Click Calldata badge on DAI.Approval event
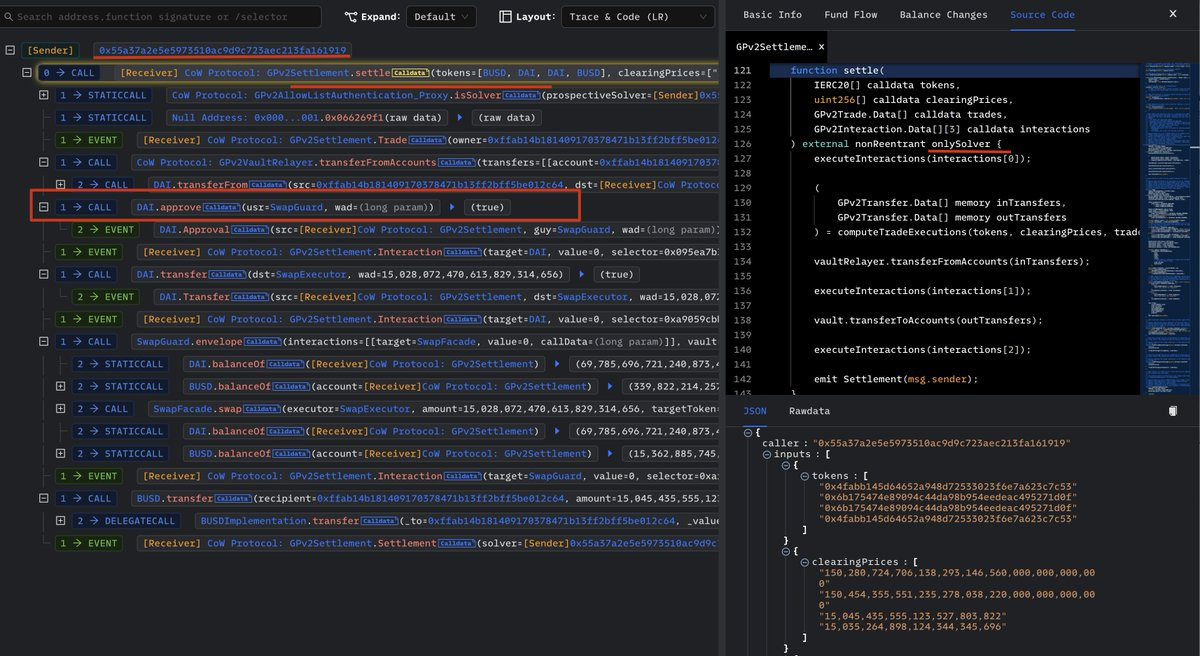The width and height of the screenshot is (1200, 656). tap(251, 229)
